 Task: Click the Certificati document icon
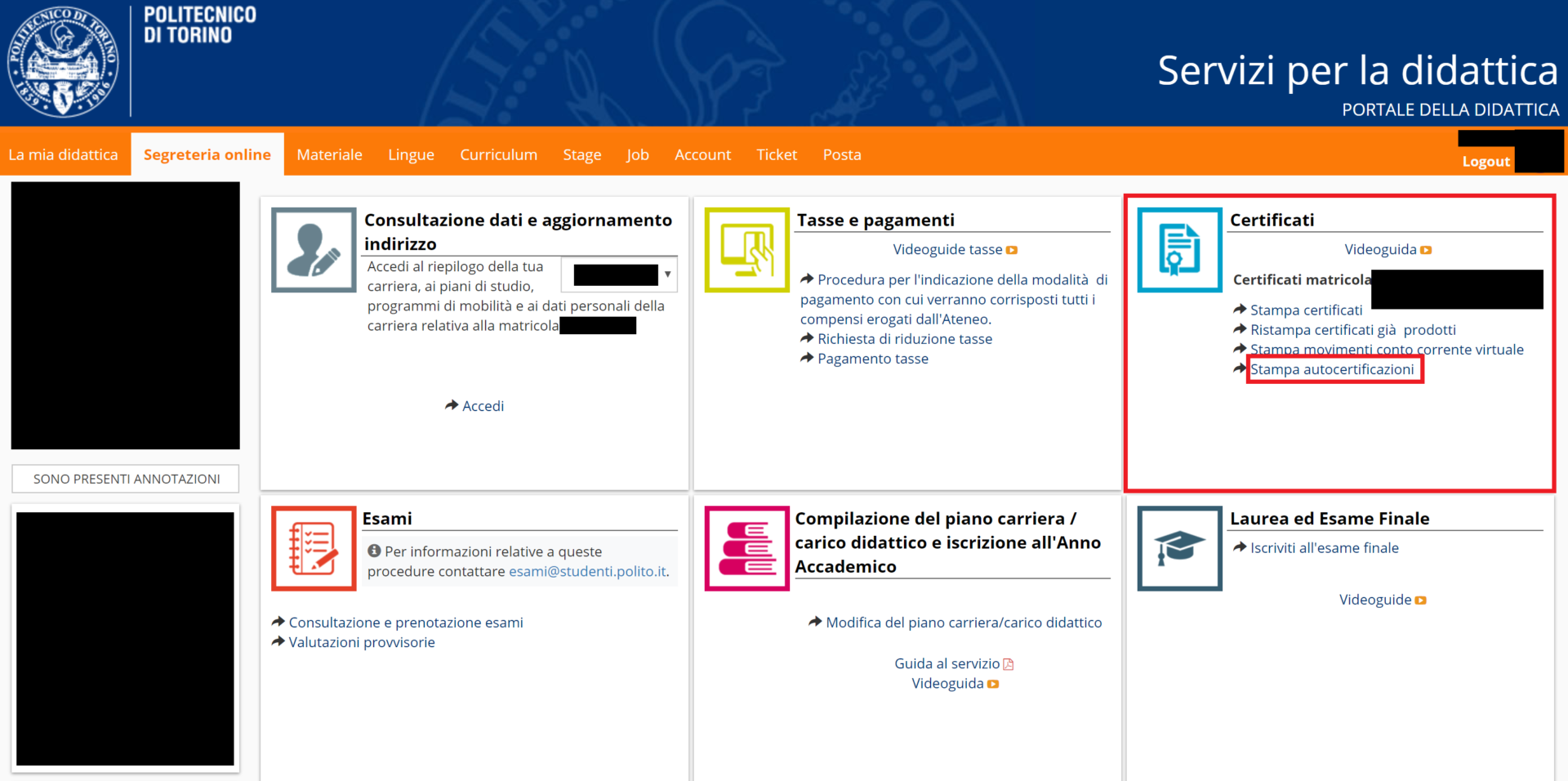pos(1179,250)
